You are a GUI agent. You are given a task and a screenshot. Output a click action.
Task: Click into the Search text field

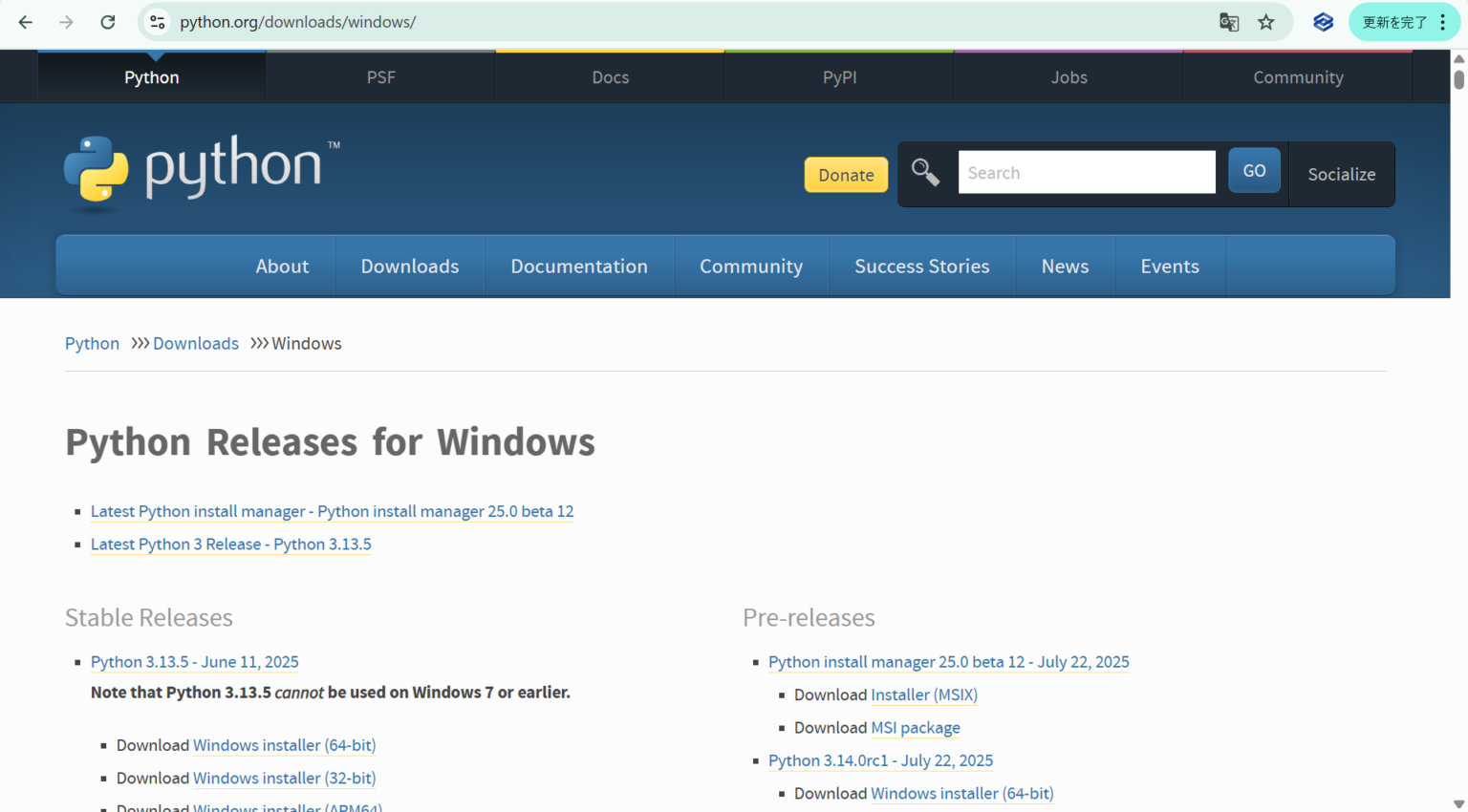tap(1087, 173)
